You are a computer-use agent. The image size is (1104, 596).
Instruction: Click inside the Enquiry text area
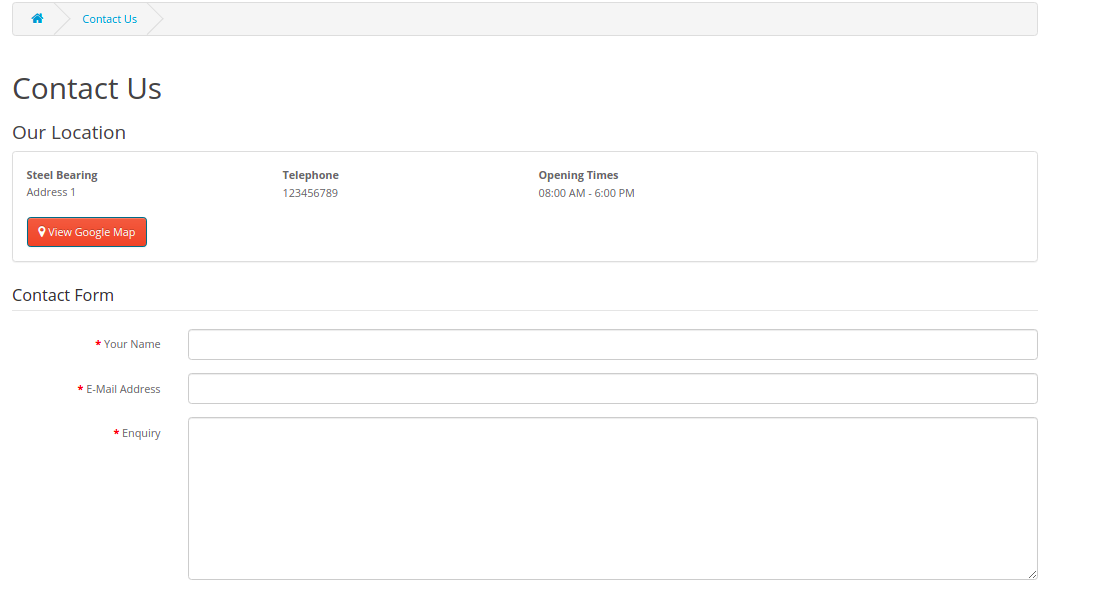pos(613,499)
